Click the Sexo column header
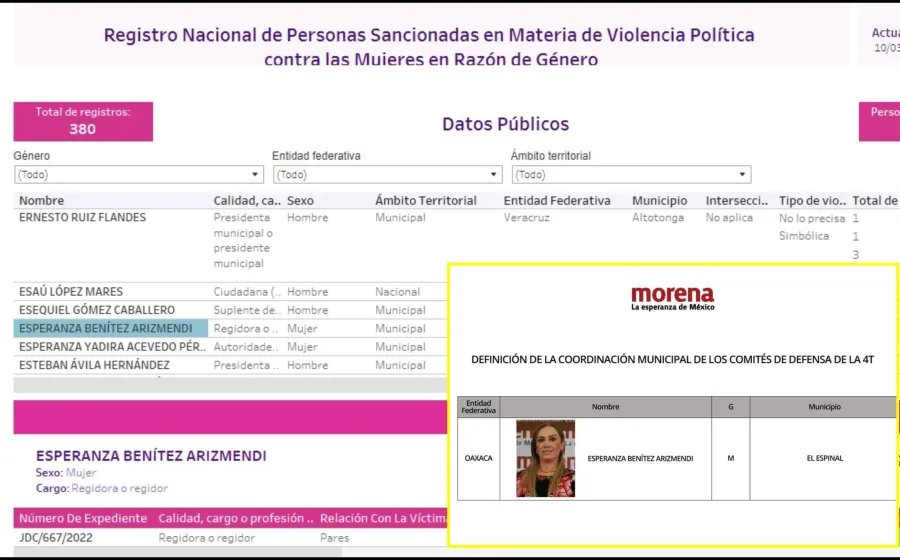Viewport: 900px width, 560px height. (x=300, y=200)
